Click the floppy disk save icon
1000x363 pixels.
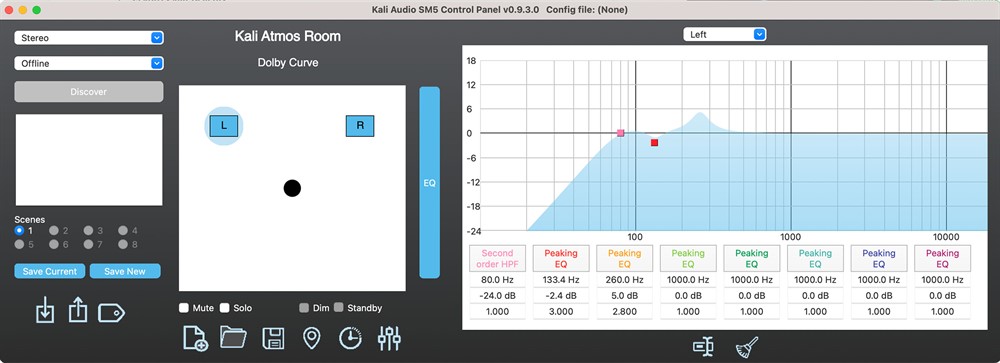point(273,338)
